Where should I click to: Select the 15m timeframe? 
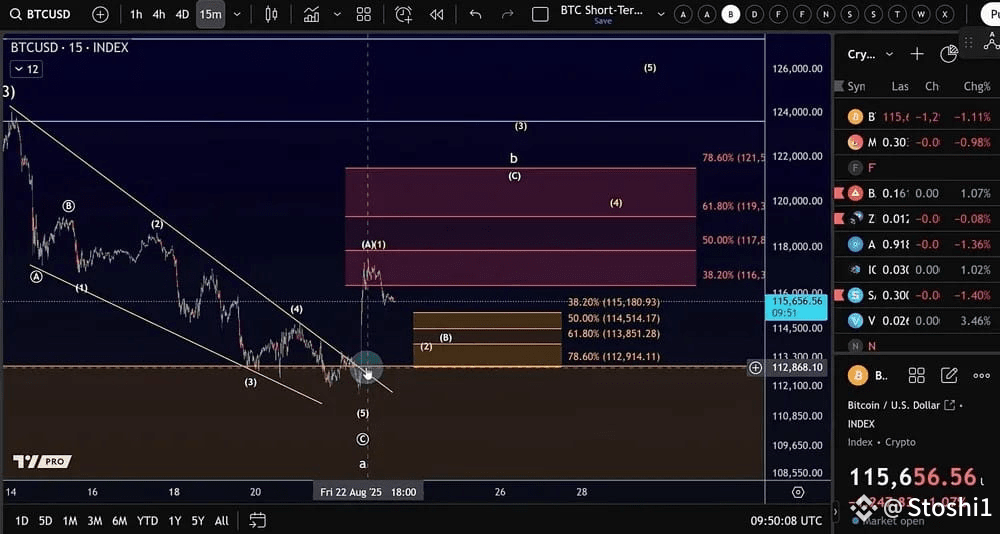tap(210, 14)
